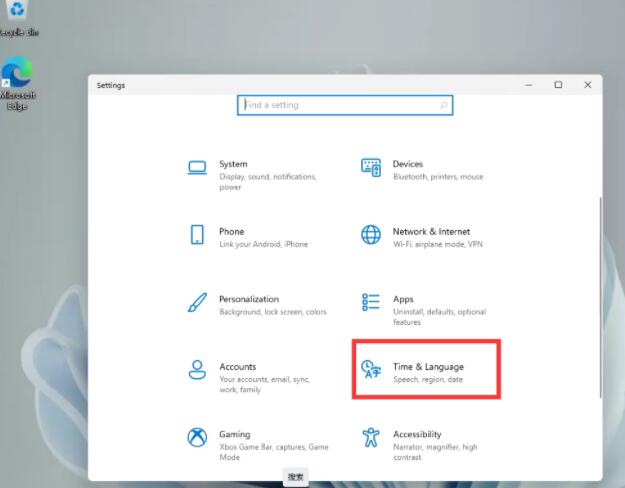Click 'Link your Android, iPhone' text
Screen dimensions: 625x488
[x=263, y=244]
